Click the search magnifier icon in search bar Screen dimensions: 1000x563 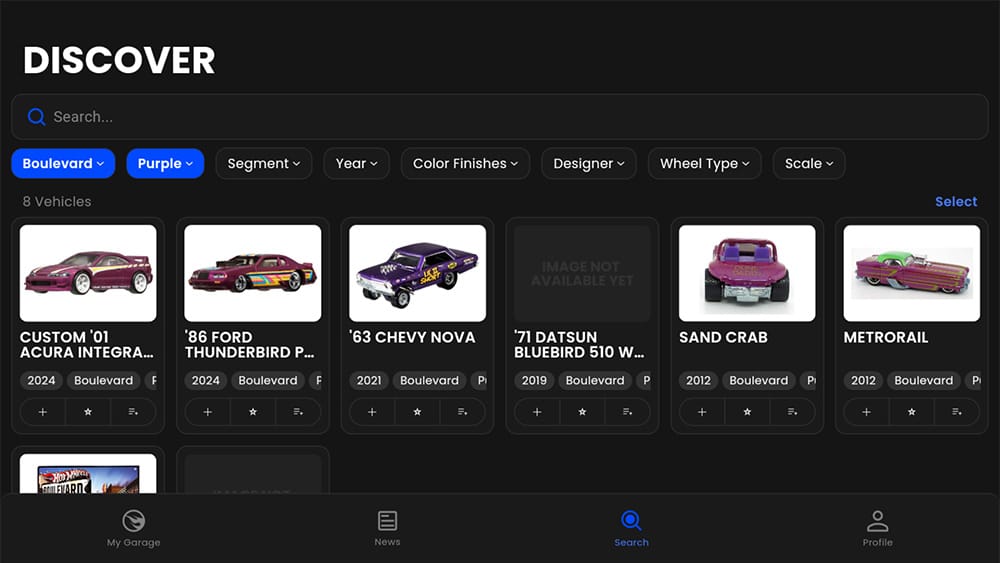pos(36,117)
